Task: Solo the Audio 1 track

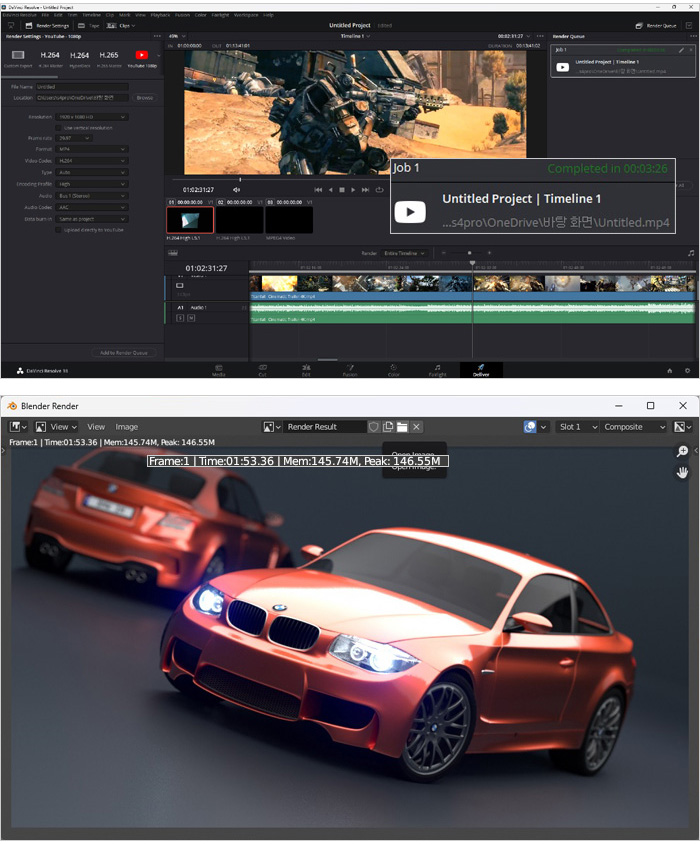Action: point(180,318)
